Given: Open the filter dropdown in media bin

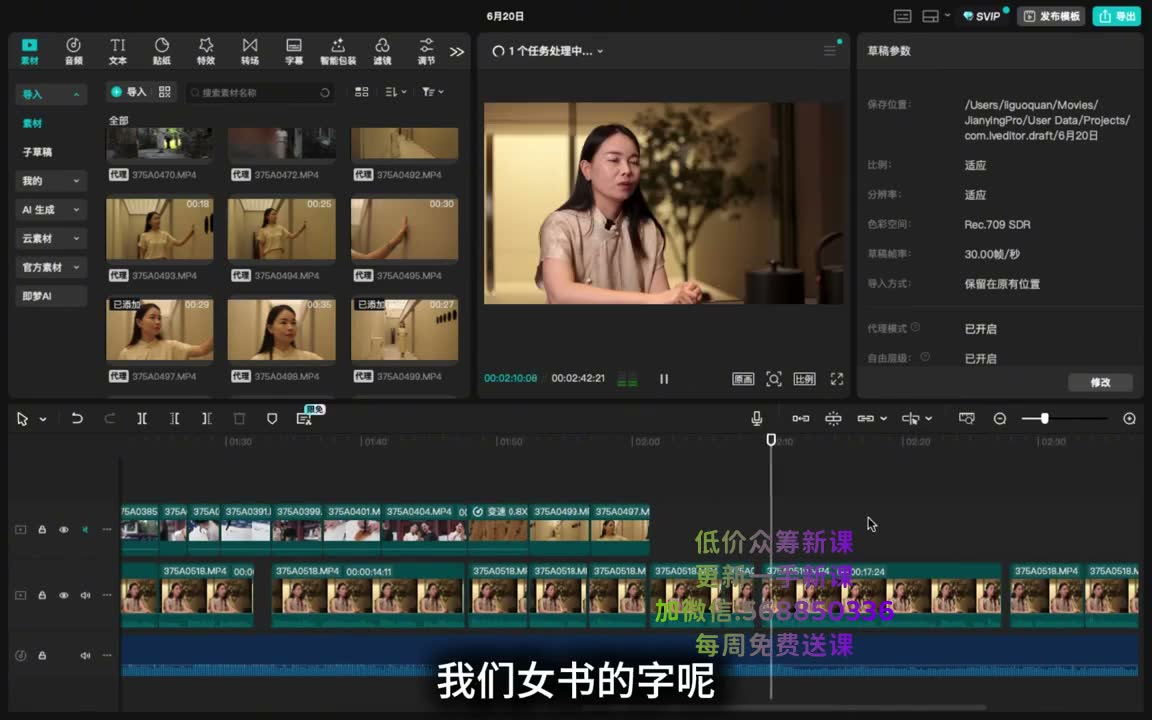Looking at the screenshot, I should click(x=433, y=92).
